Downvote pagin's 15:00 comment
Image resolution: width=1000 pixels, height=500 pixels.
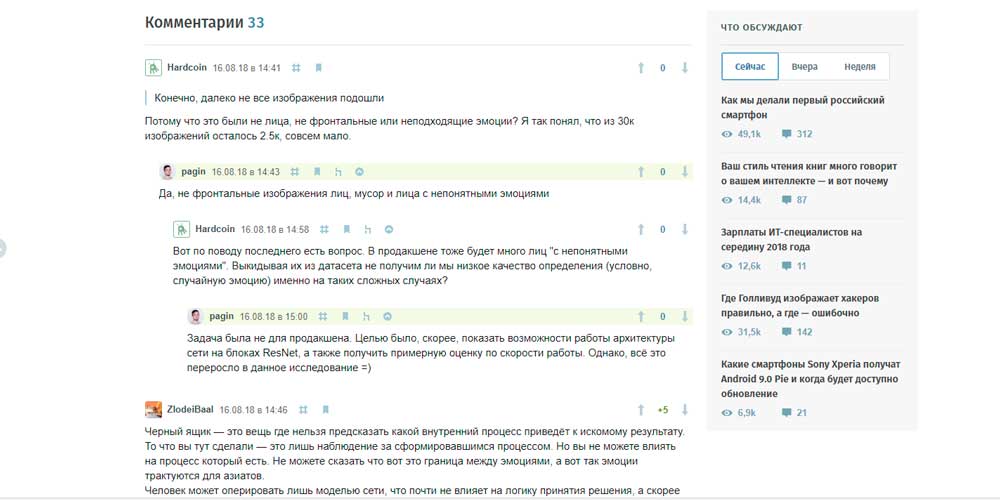click(685, 316)
